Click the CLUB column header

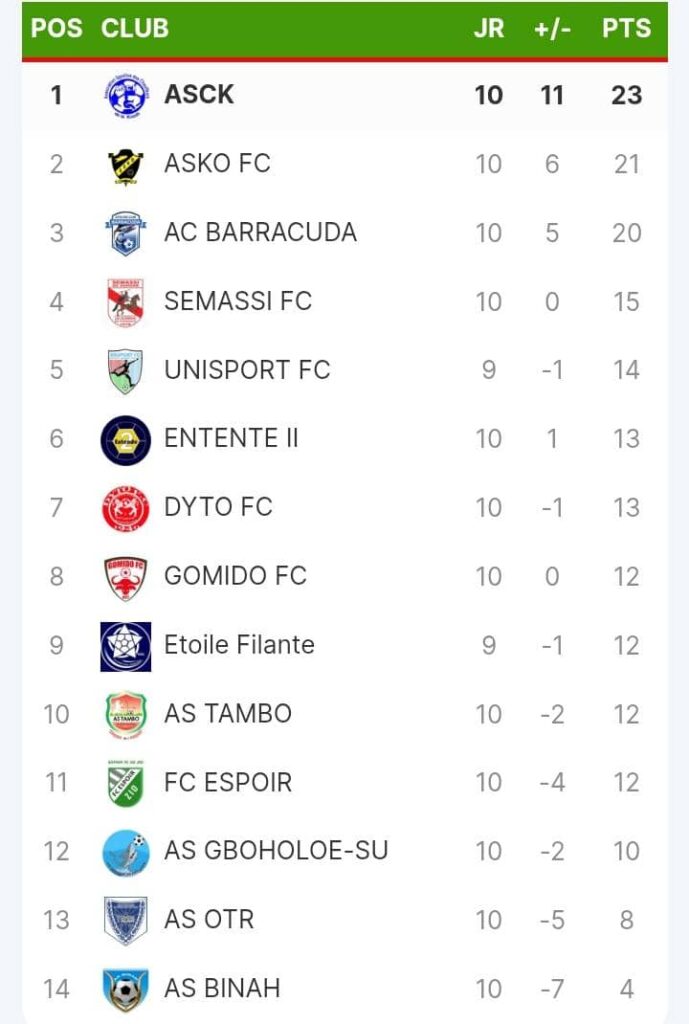coord(135,28)
